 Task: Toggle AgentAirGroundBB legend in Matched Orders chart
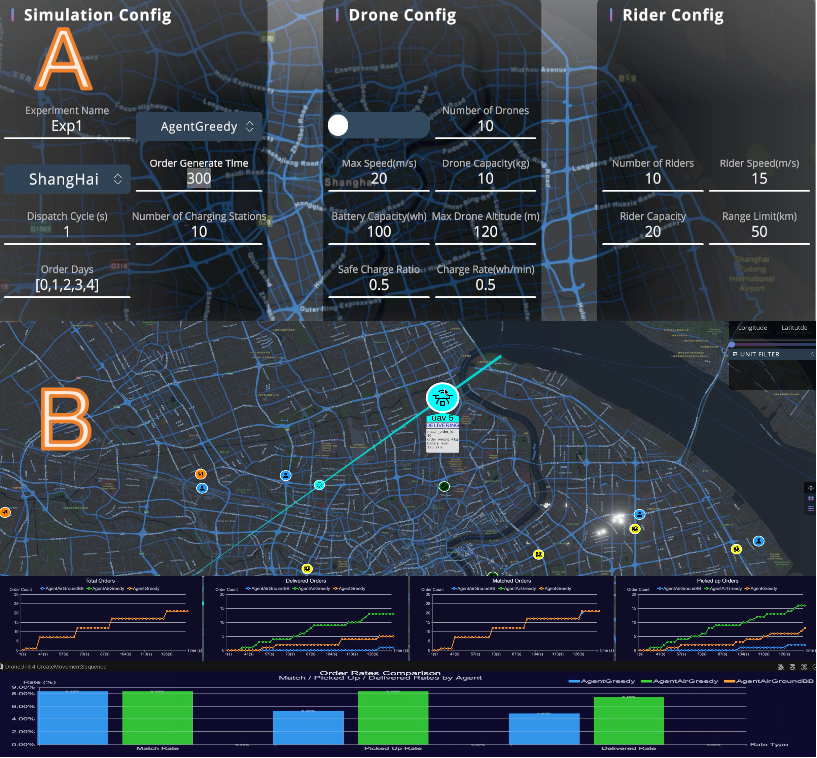pos(474,589)
